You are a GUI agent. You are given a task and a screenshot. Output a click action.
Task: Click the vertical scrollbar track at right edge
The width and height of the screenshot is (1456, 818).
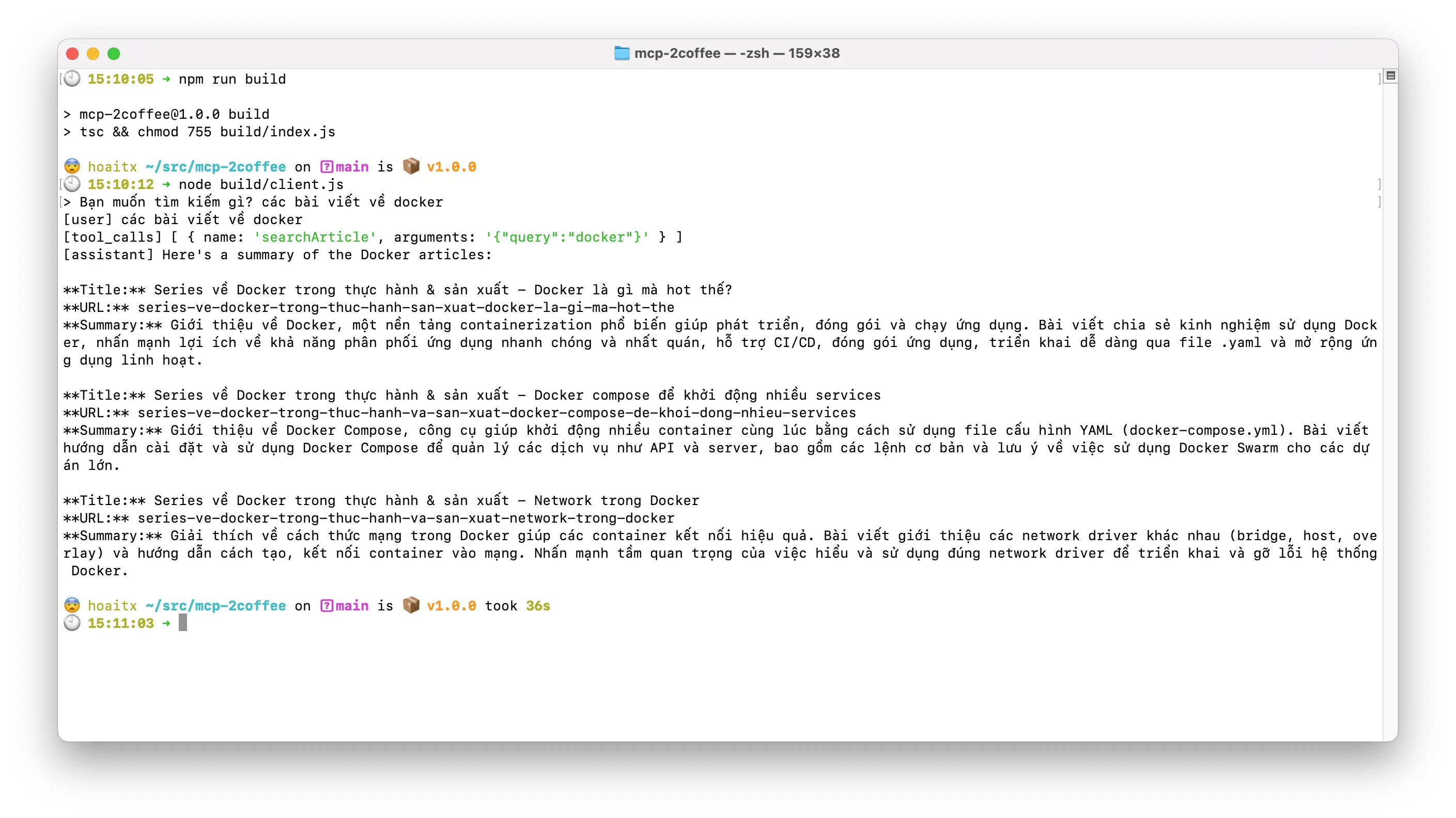click(1390, 396)
